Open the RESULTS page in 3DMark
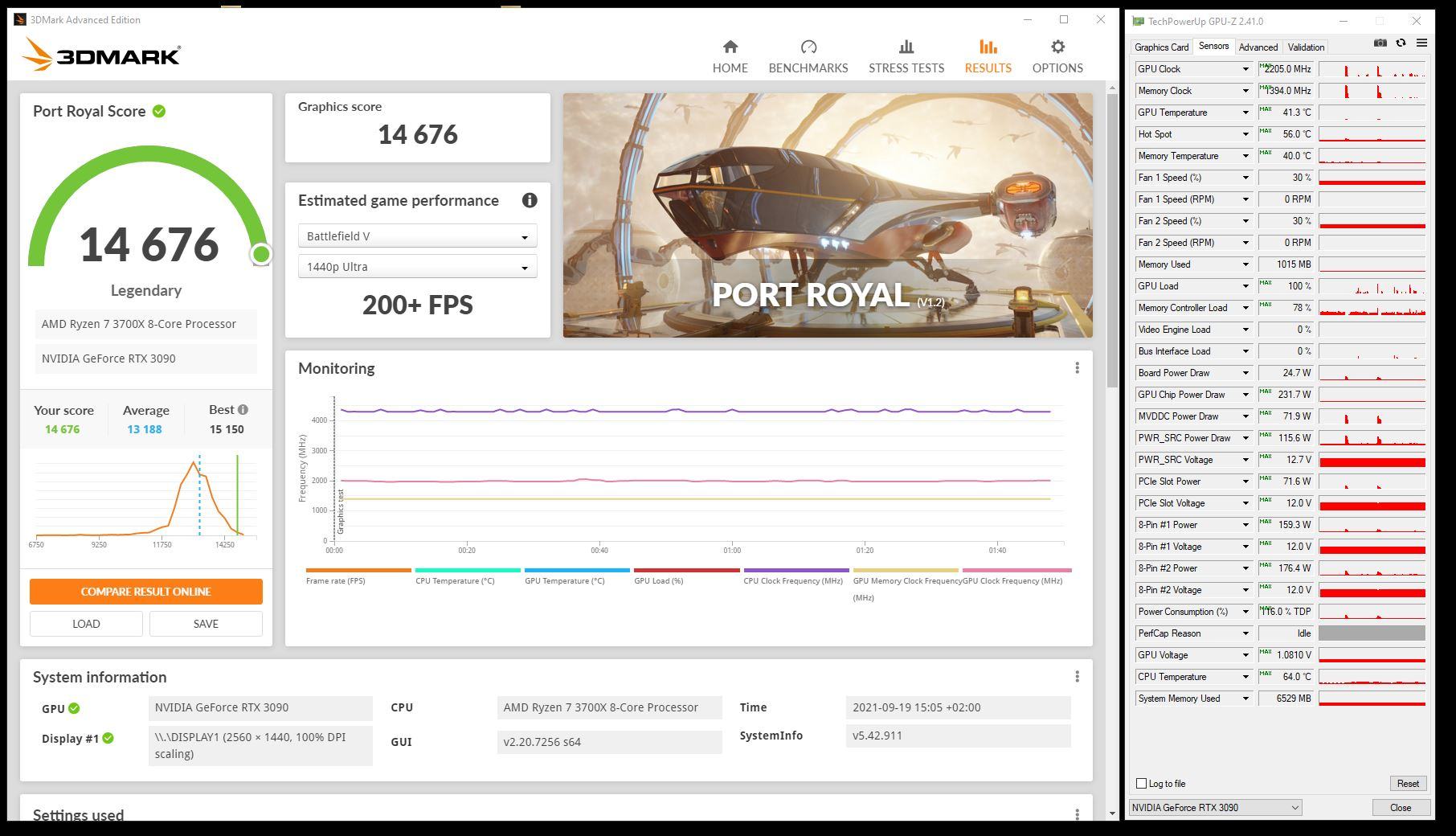The image size is (1456, 836). 988,57
